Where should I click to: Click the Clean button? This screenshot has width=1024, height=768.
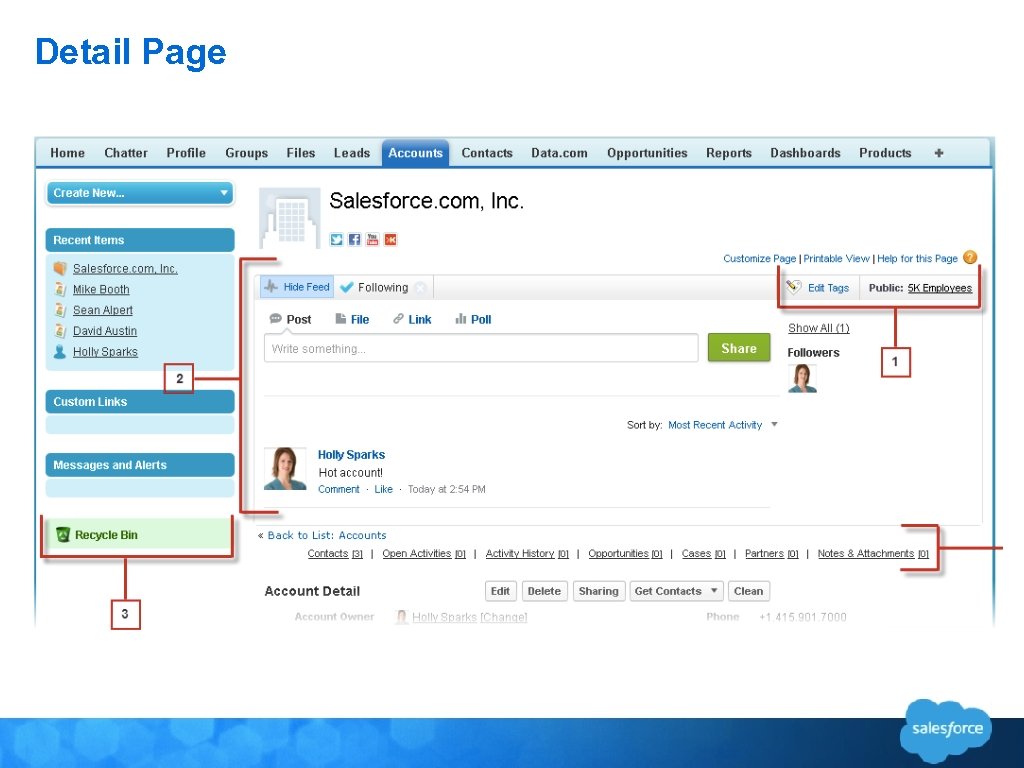[x=748, y=591]
